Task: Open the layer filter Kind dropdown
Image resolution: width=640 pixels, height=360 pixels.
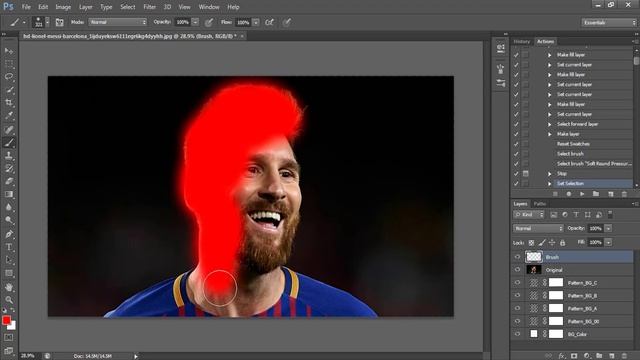Action: pos(529,215)
